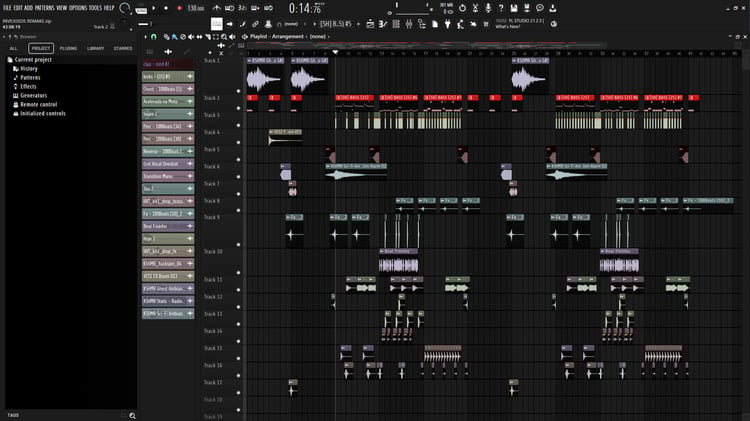Open the mixer view icon
This screenshot has height=421, width=750.
[409, 24]
